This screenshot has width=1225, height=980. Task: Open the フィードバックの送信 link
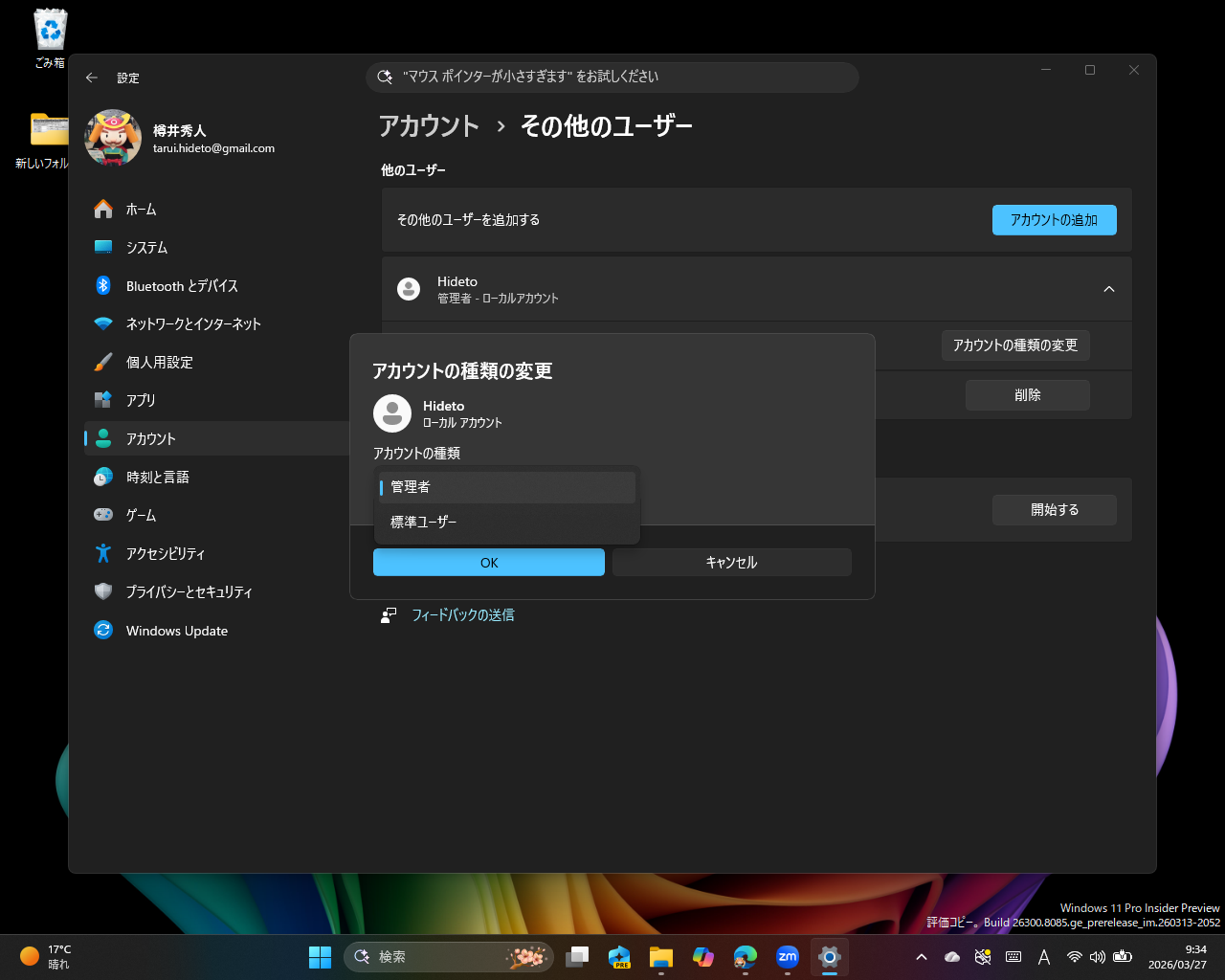[x=462, y=615]
